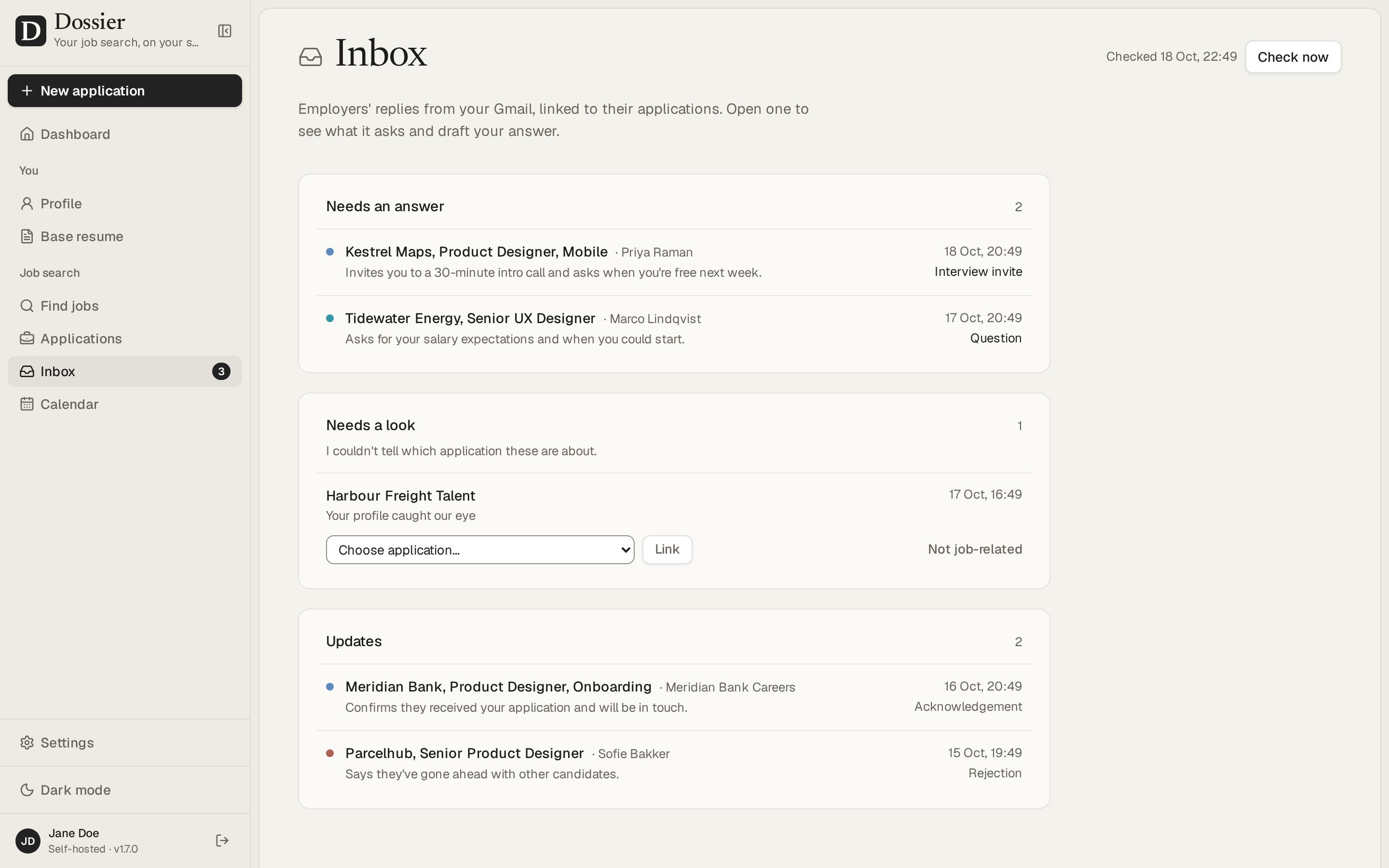Open the Choose application dropdown
The image size is (1389, 868).
pos(480,550)
